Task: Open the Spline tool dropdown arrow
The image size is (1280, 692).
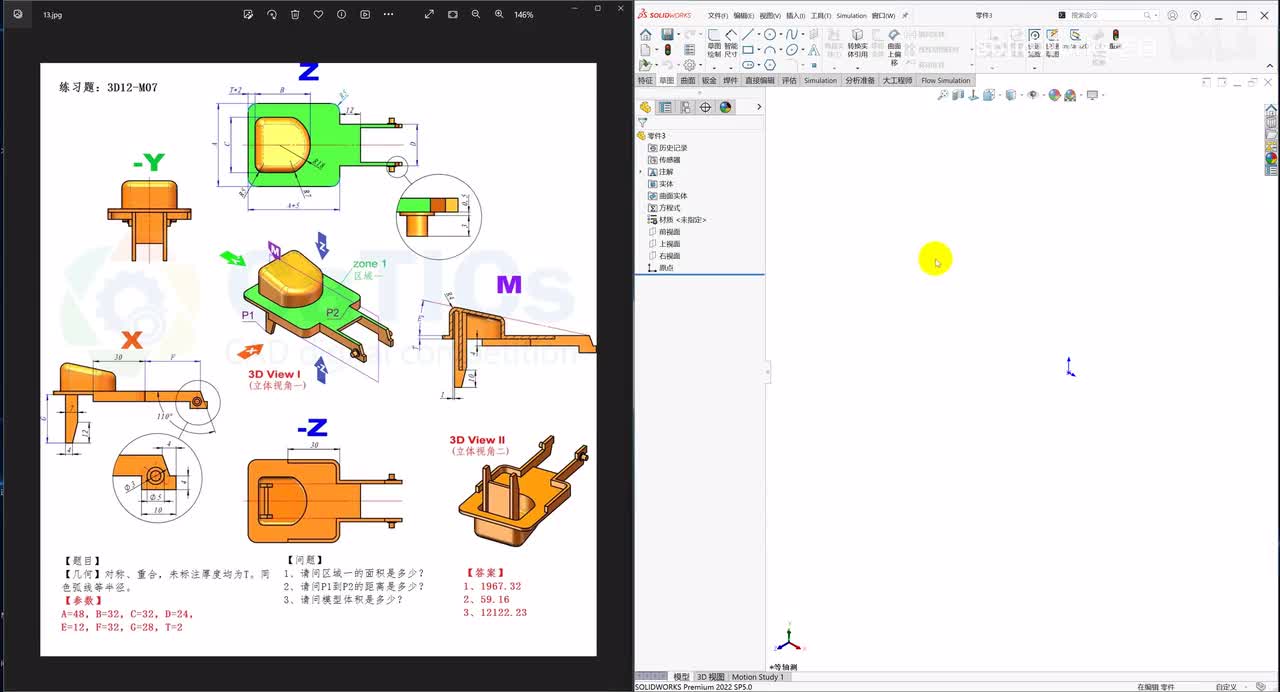Action: pyautogui.click(x=803, y=35)
